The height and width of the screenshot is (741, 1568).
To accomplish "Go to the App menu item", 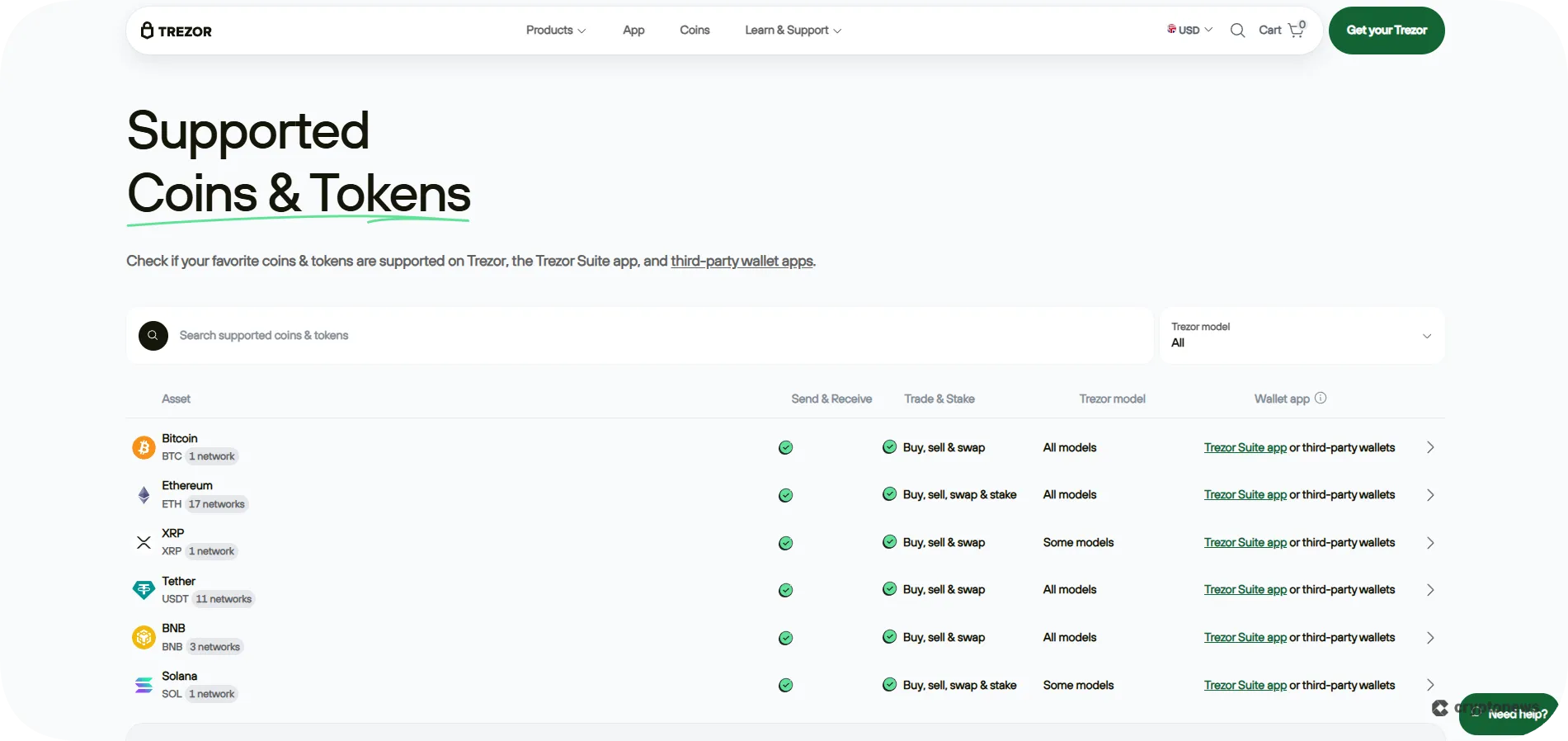I will coord(633,31).
